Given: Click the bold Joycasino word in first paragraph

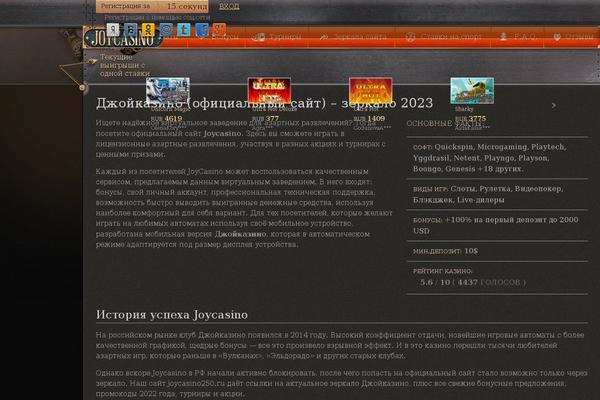Looking at the screenshot, I should tap(223, 134).
